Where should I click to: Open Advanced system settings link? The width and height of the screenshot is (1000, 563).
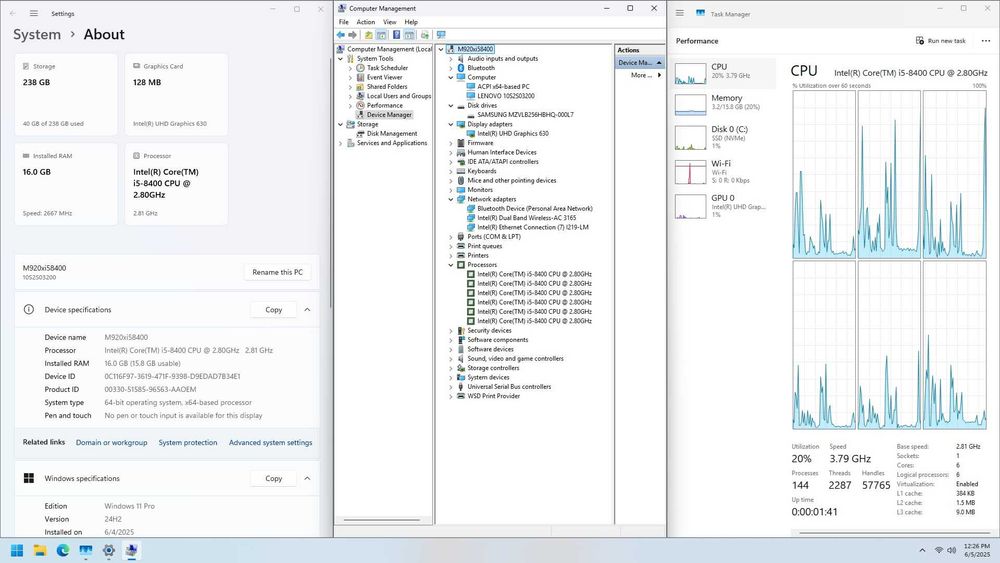(x=270, y=442)
